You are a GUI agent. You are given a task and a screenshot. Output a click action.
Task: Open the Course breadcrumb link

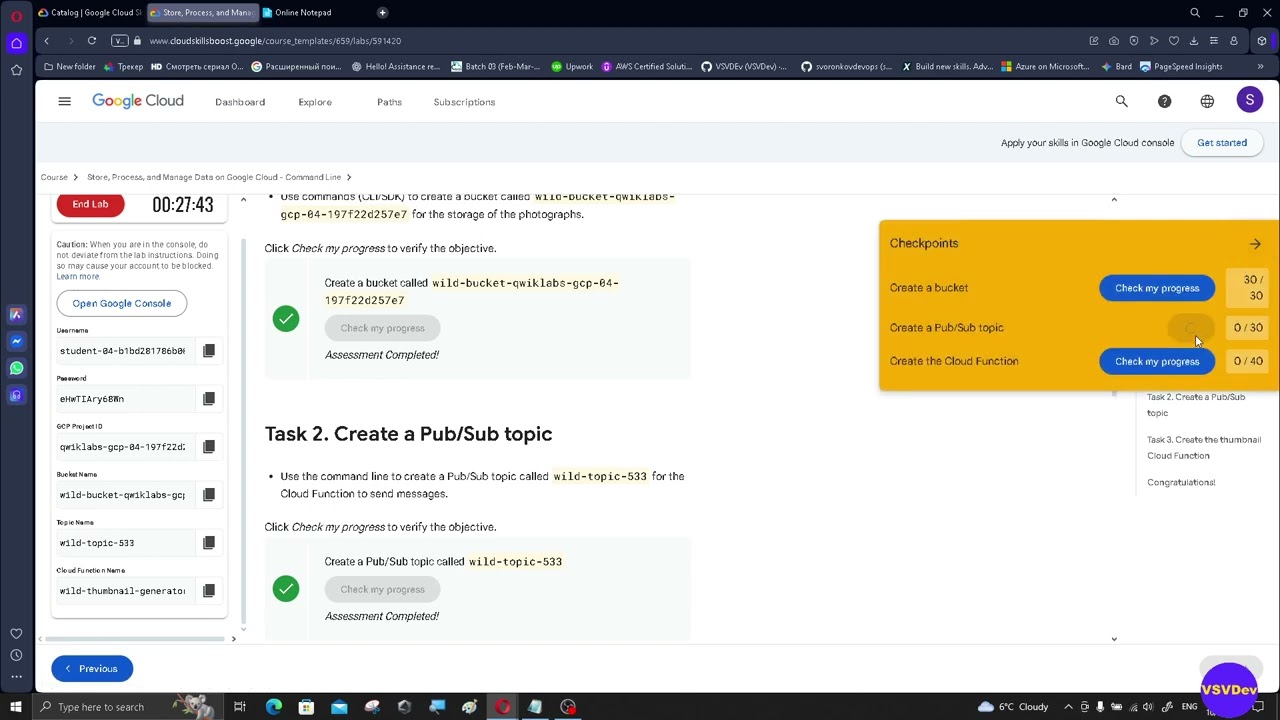click(x=54, y=177)
